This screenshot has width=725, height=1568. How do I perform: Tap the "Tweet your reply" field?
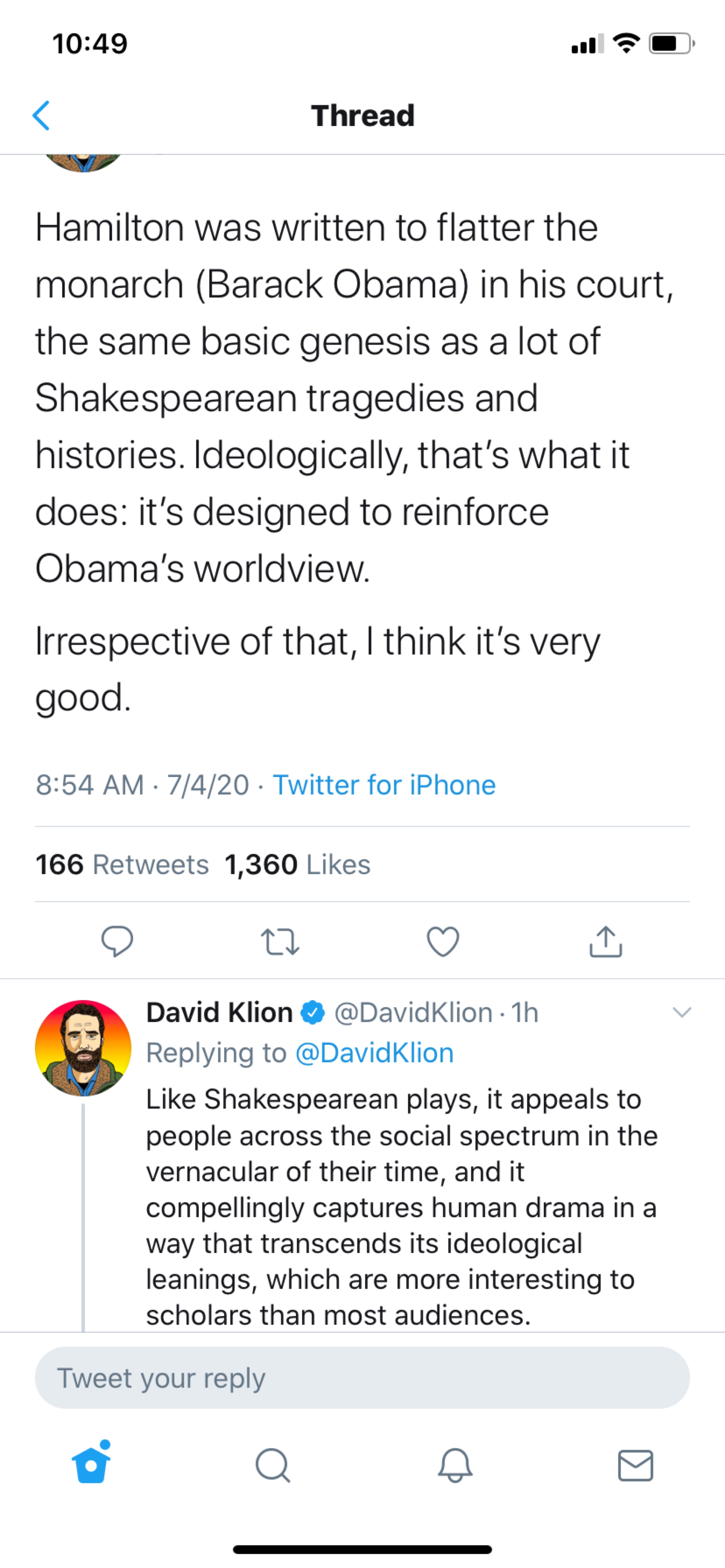pyautogui.click(x=362, y=1378)
